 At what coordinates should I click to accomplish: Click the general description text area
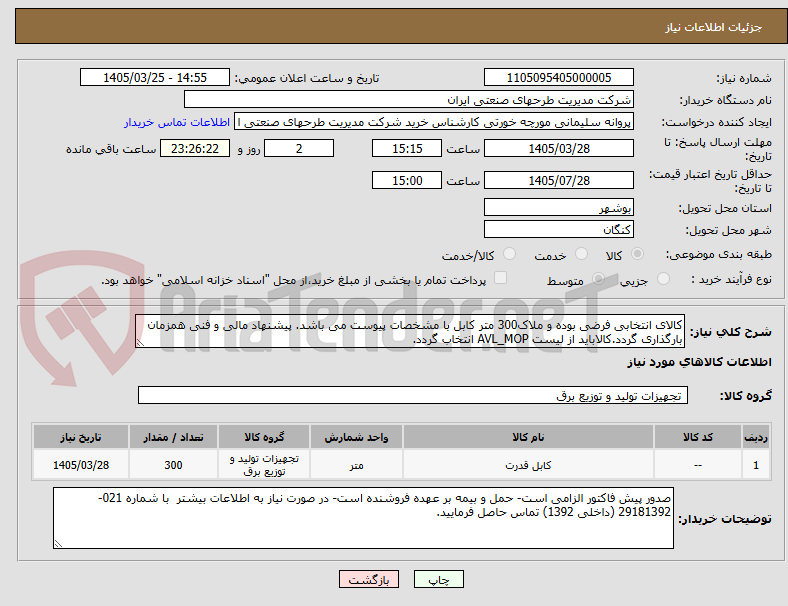point(410,332)
